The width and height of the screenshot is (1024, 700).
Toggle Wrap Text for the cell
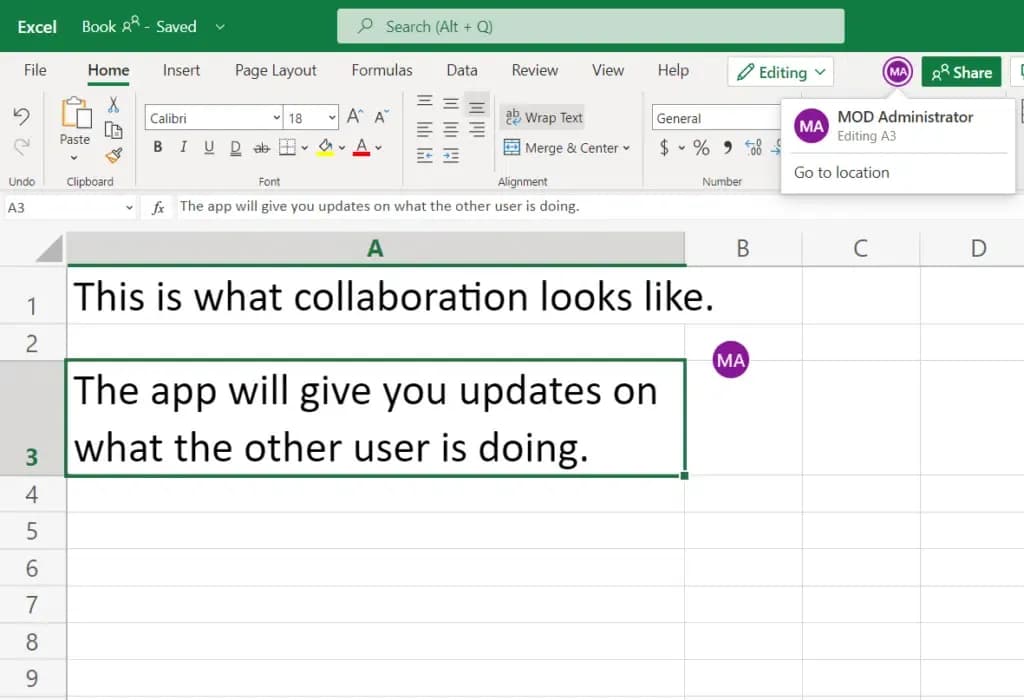click(x=543, y=117)
